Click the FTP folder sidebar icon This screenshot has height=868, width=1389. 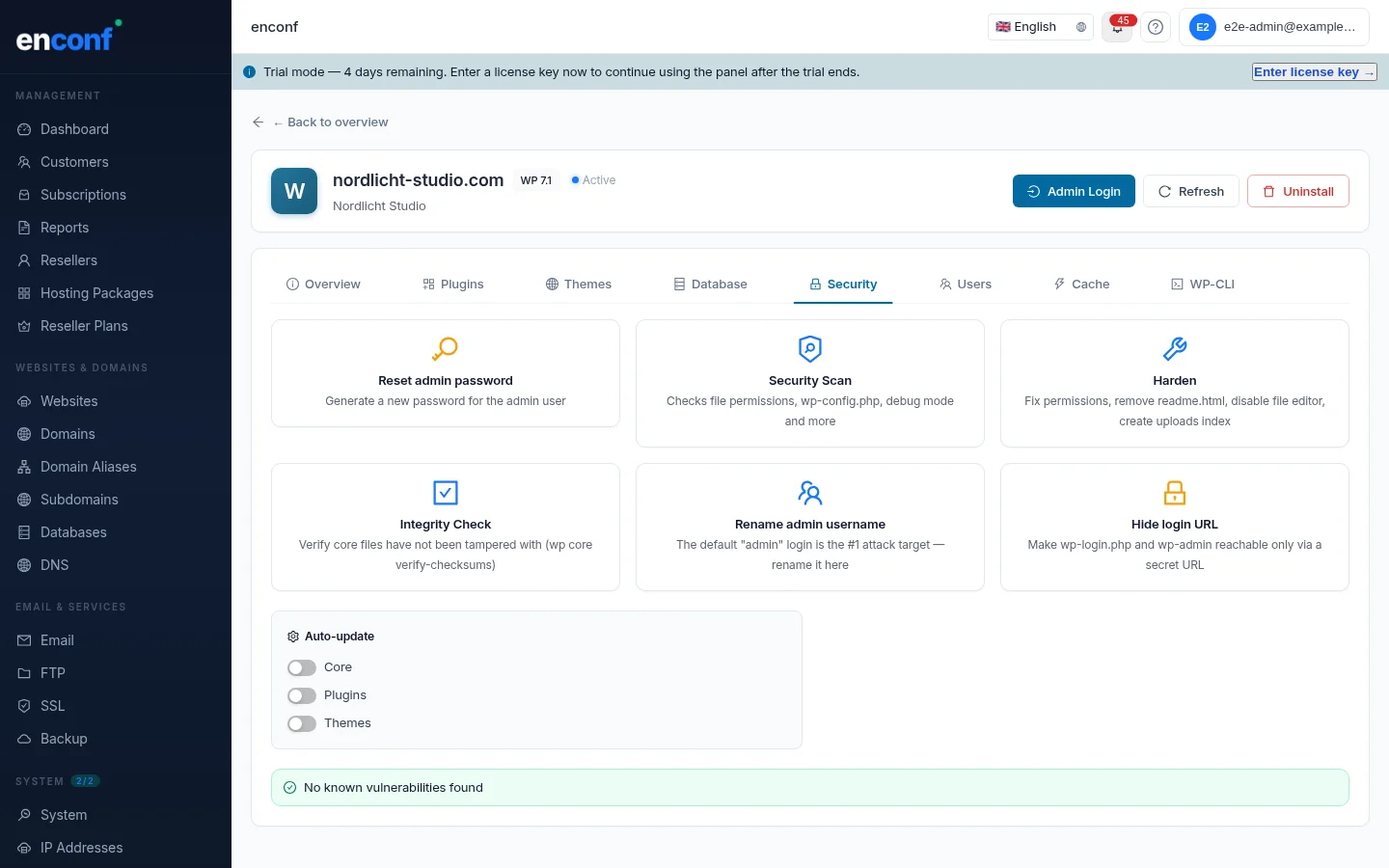[x=24, y=673]
